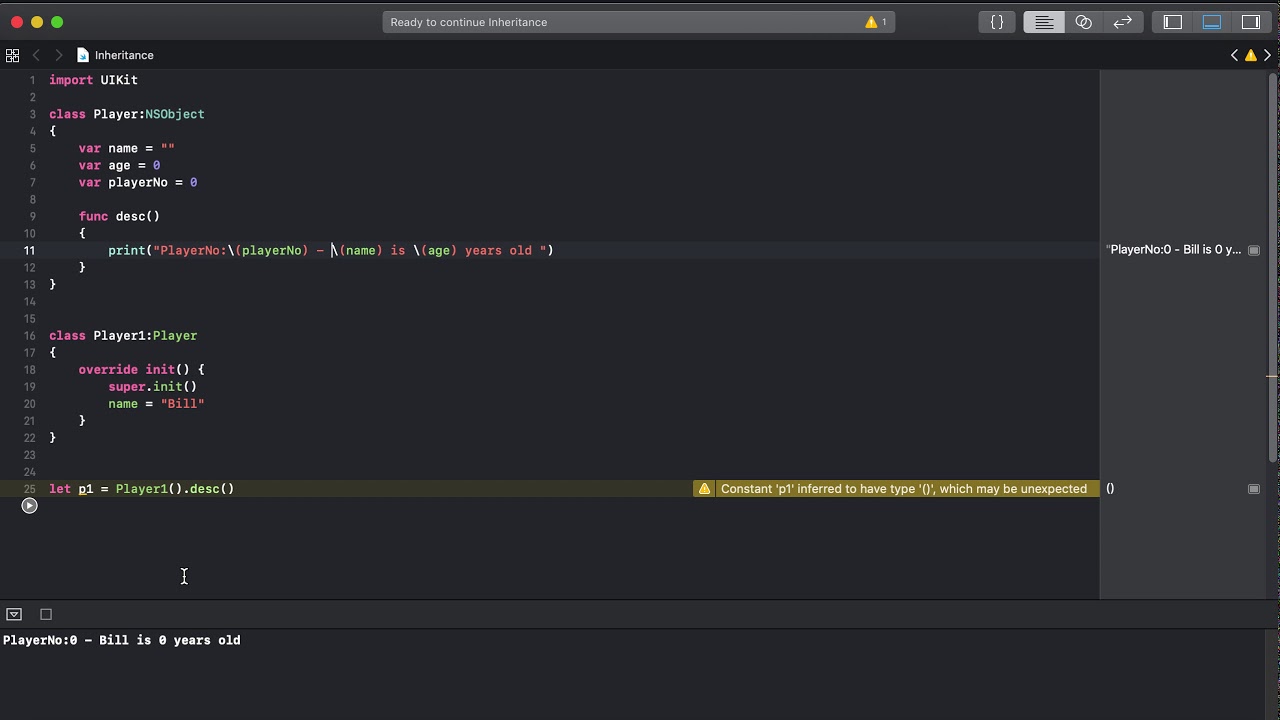Toggle the Navigator panel

pyautogui.click(x=1173, y=22)
